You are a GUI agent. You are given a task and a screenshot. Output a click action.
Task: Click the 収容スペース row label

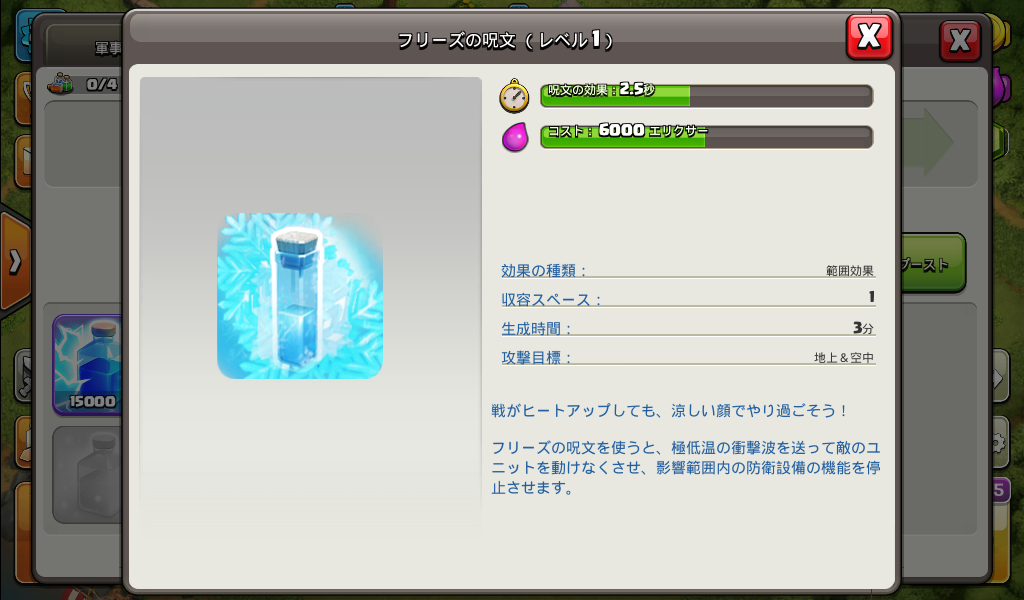coord(551,300)
